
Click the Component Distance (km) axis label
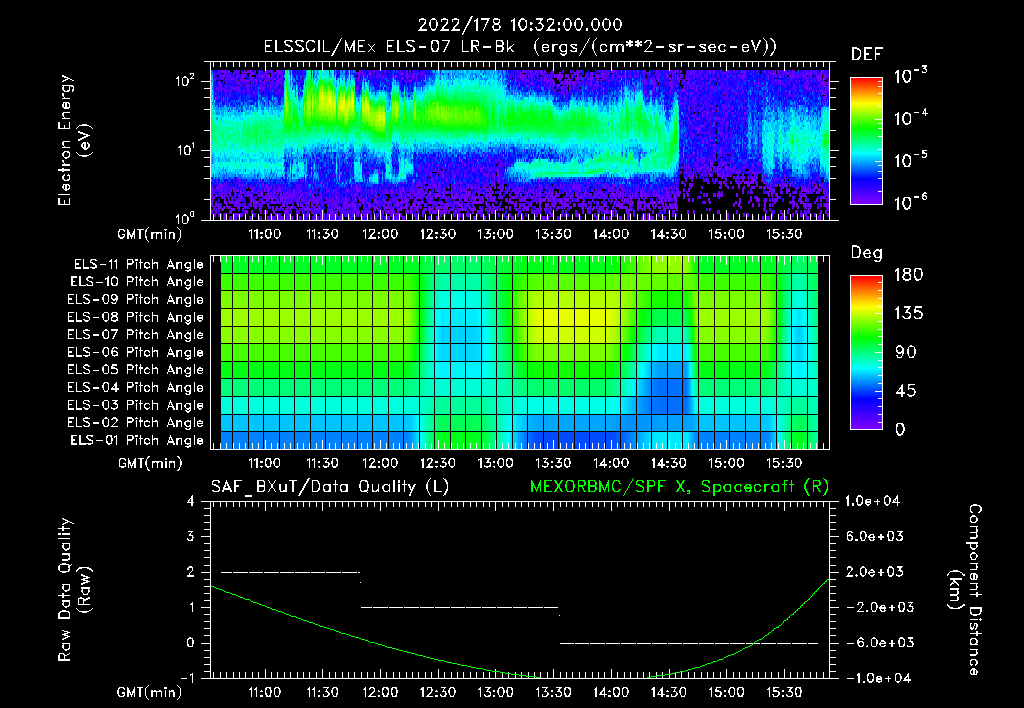pos(965,590)
